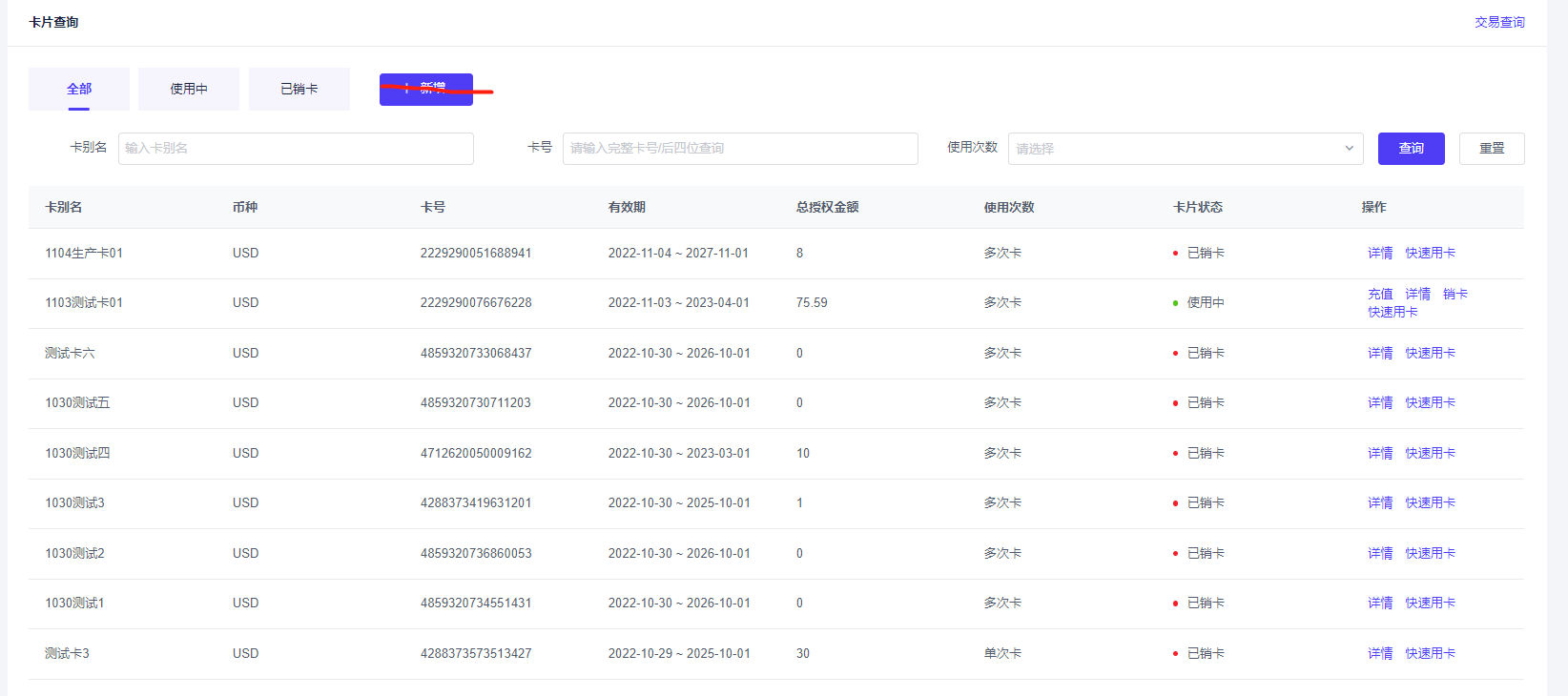Click 快速用卡 for card 1030测试3

pos(1430,502)
